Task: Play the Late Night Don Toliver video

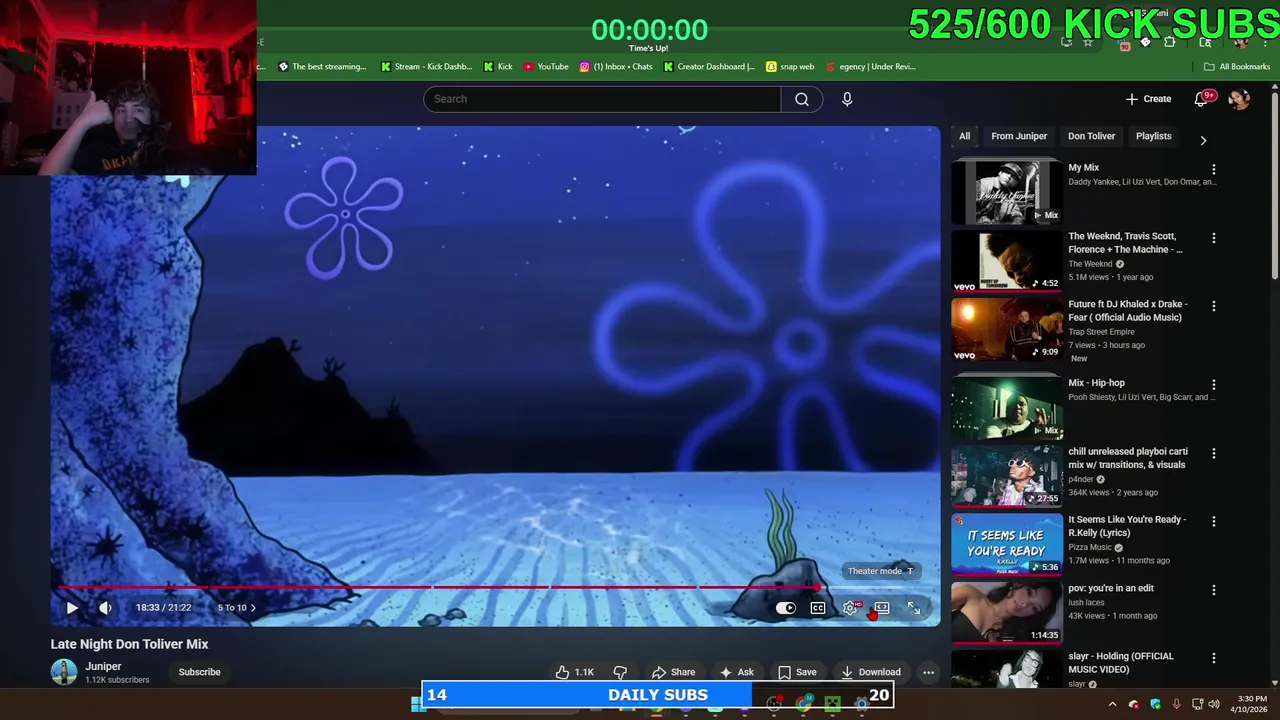Action: (x=72, y=607)
